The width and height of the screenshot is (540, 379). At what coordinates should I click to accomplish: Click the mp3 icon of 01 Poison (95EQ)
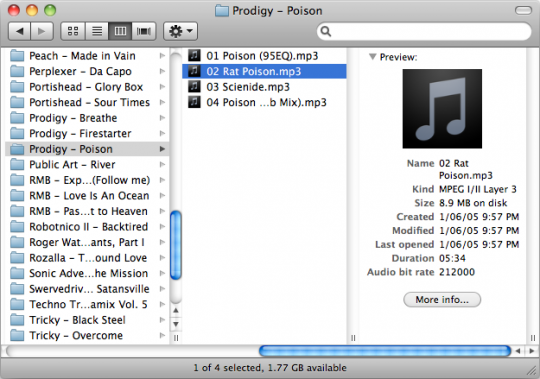point(194,55)
